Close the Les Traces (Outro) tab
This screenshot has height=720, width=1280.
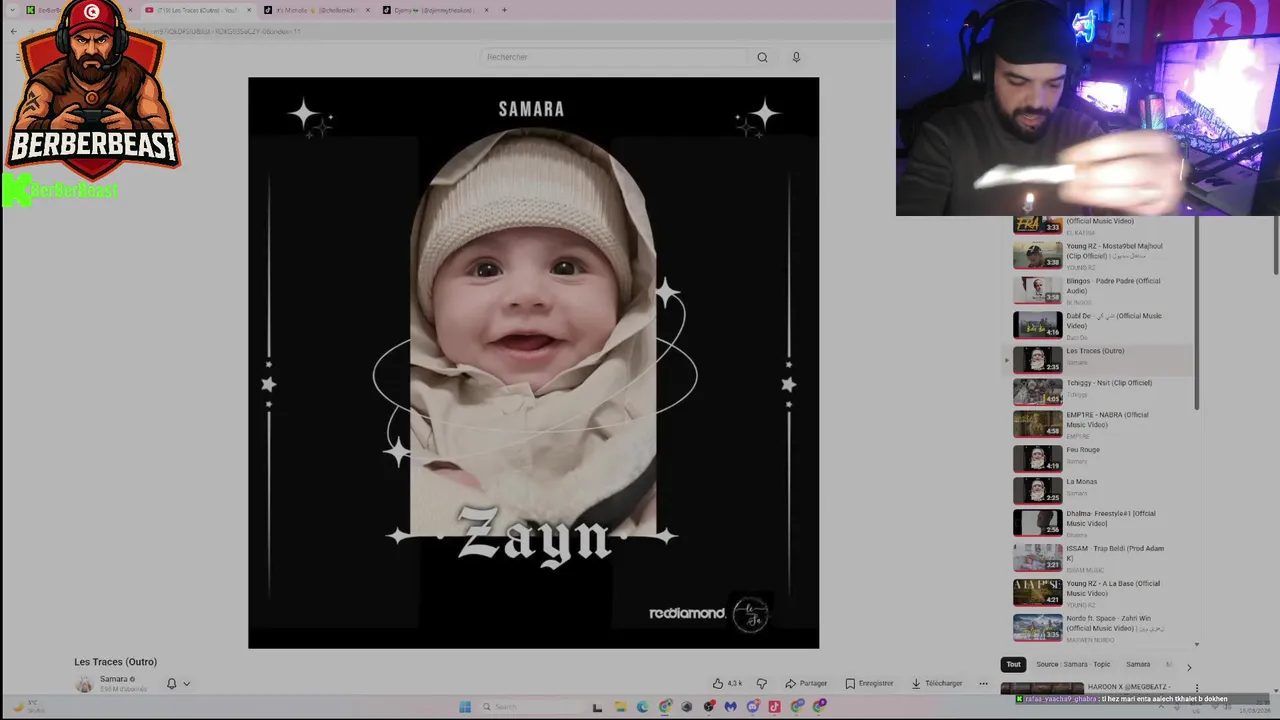click(249, 10)
